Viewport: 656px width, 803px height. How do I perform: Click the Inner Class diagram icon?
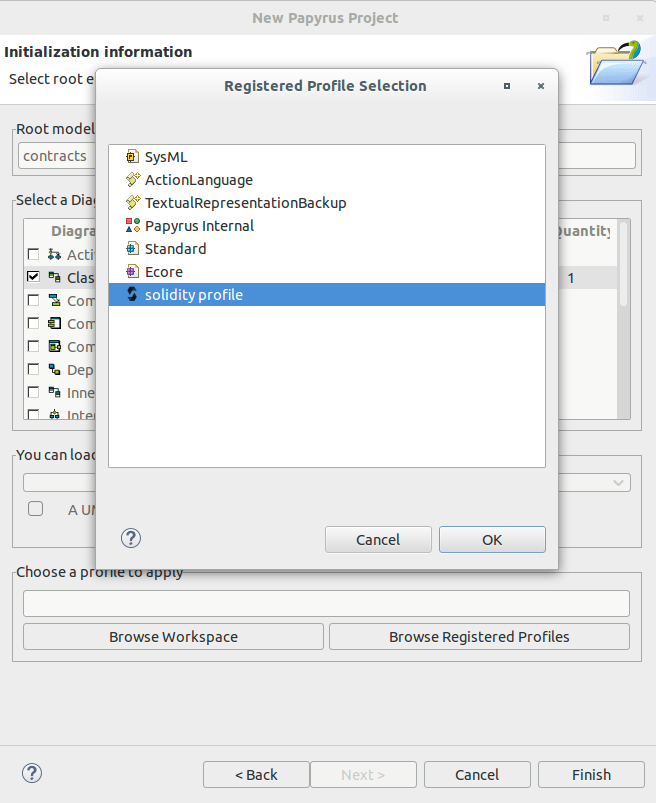point(54,392)
